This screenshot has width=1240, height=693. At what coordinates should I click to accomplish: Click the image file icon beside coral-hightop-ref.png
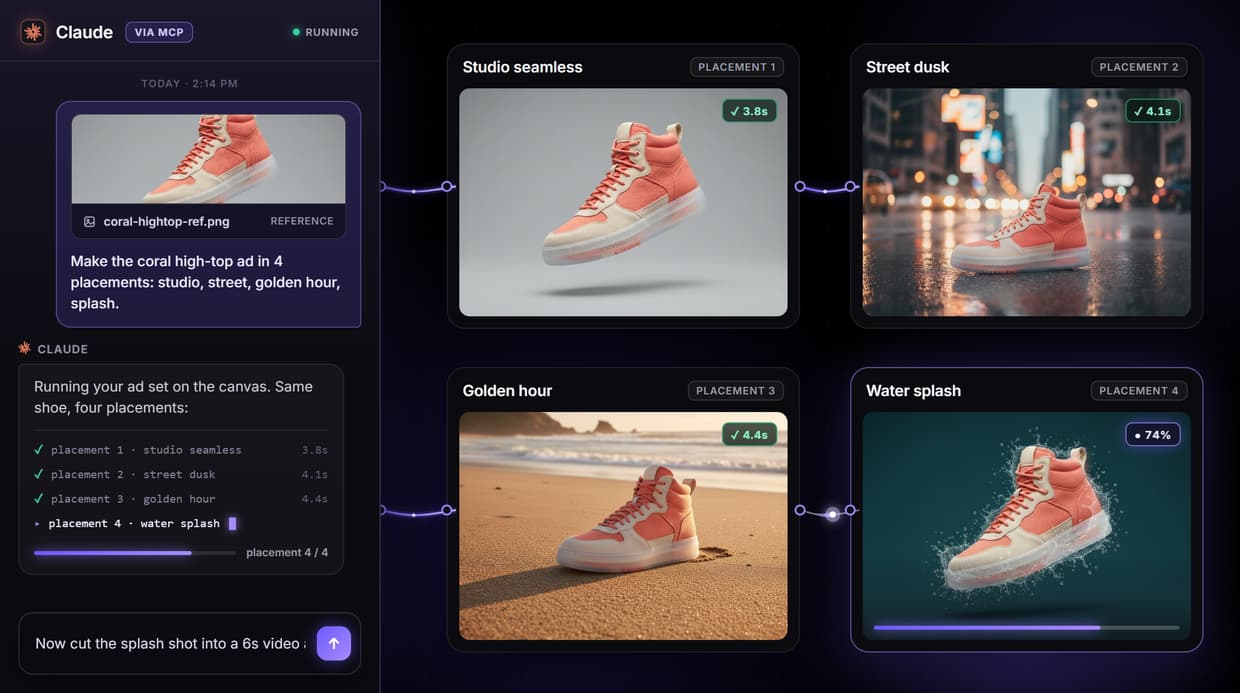[89, 221]
